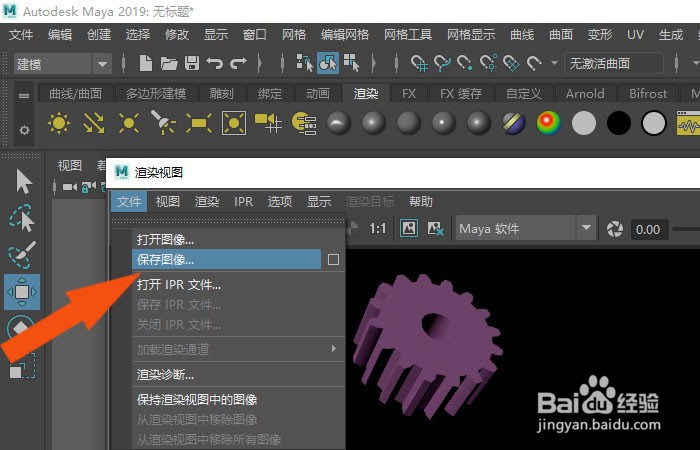This screenshot has width=700, height=450.
Task: Assign Lambert material sphere icon
Action: [408, 123]
